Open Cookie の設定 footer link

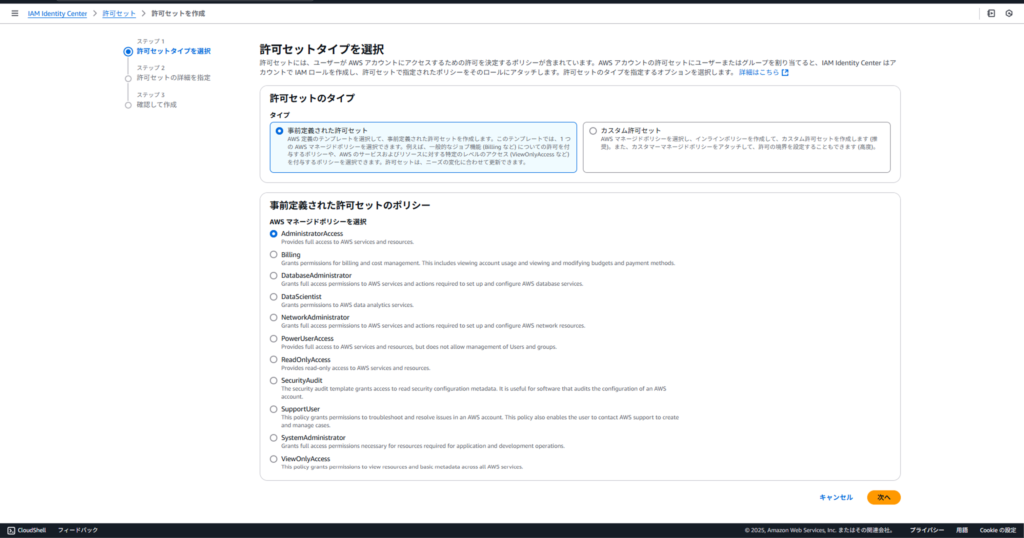point(997,530)
